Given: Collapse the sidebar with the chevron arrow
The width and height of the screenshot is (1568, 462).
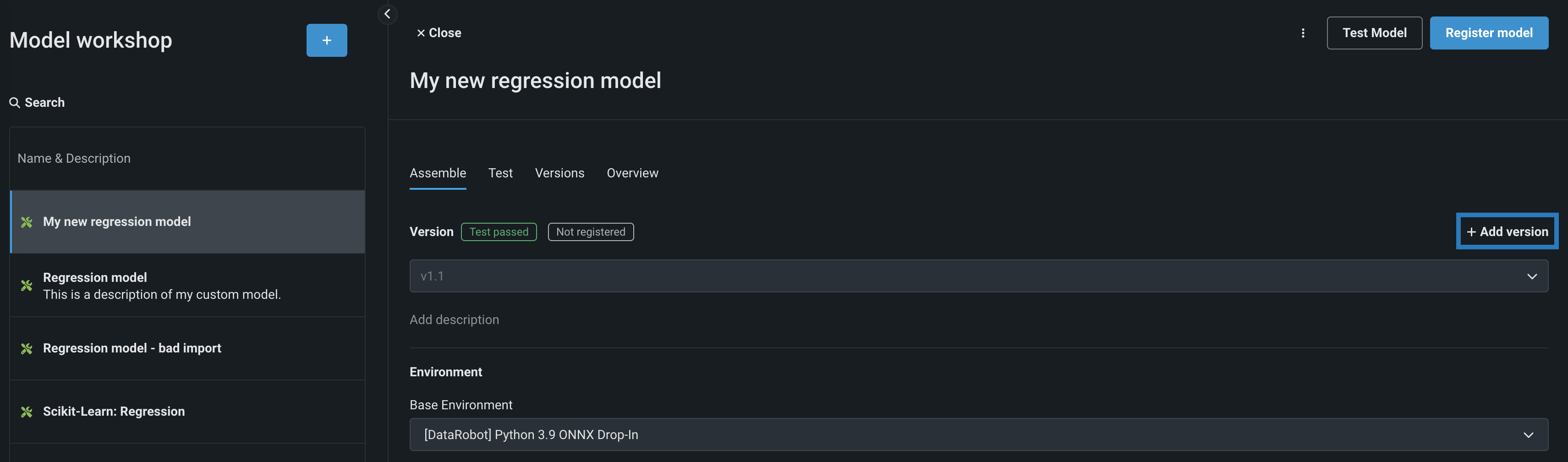Looking at the screenshot, I should tap(387, 14).
